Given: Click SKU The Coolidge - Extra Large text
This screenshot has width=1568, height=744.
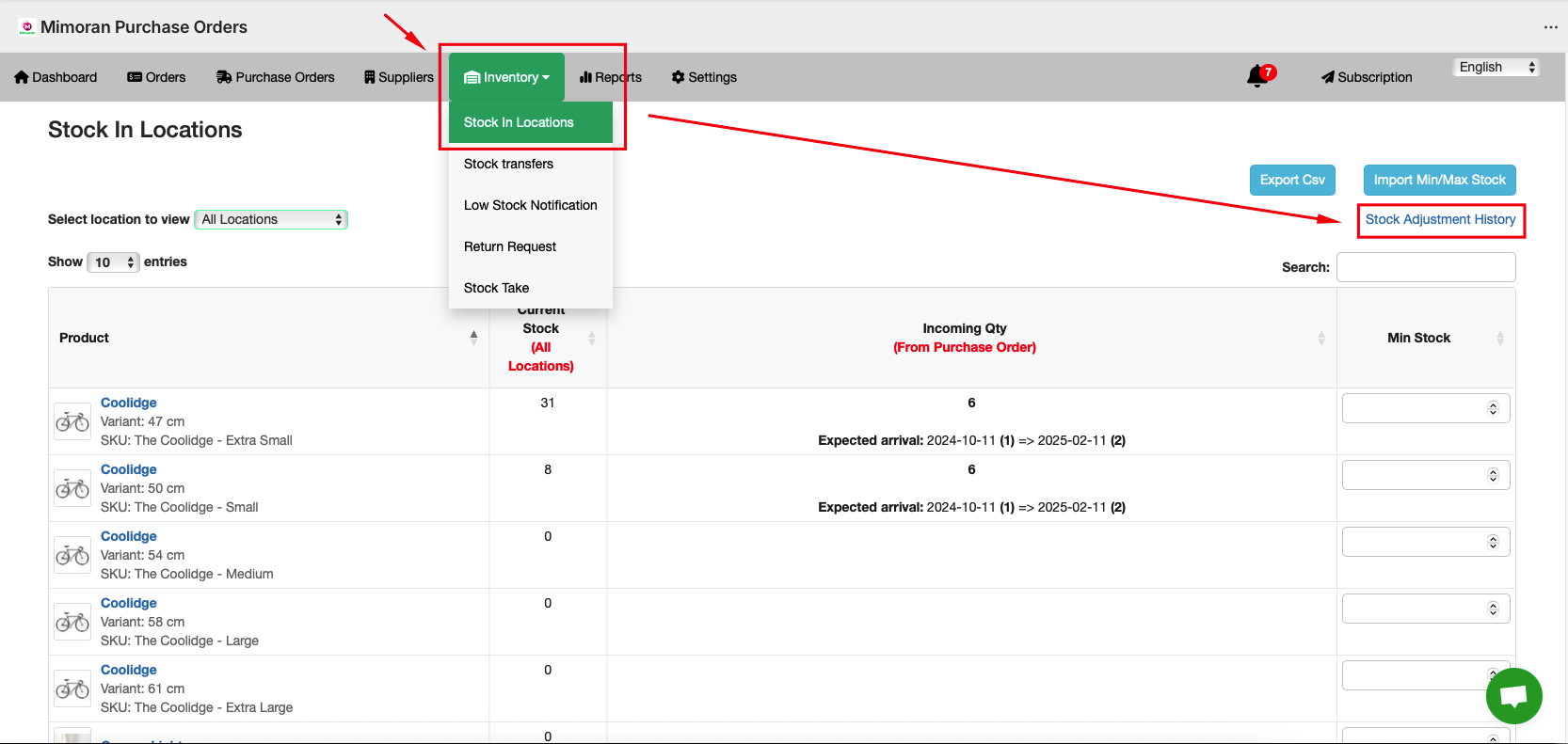Looking at the screenshot, I should tap(197, 707).
